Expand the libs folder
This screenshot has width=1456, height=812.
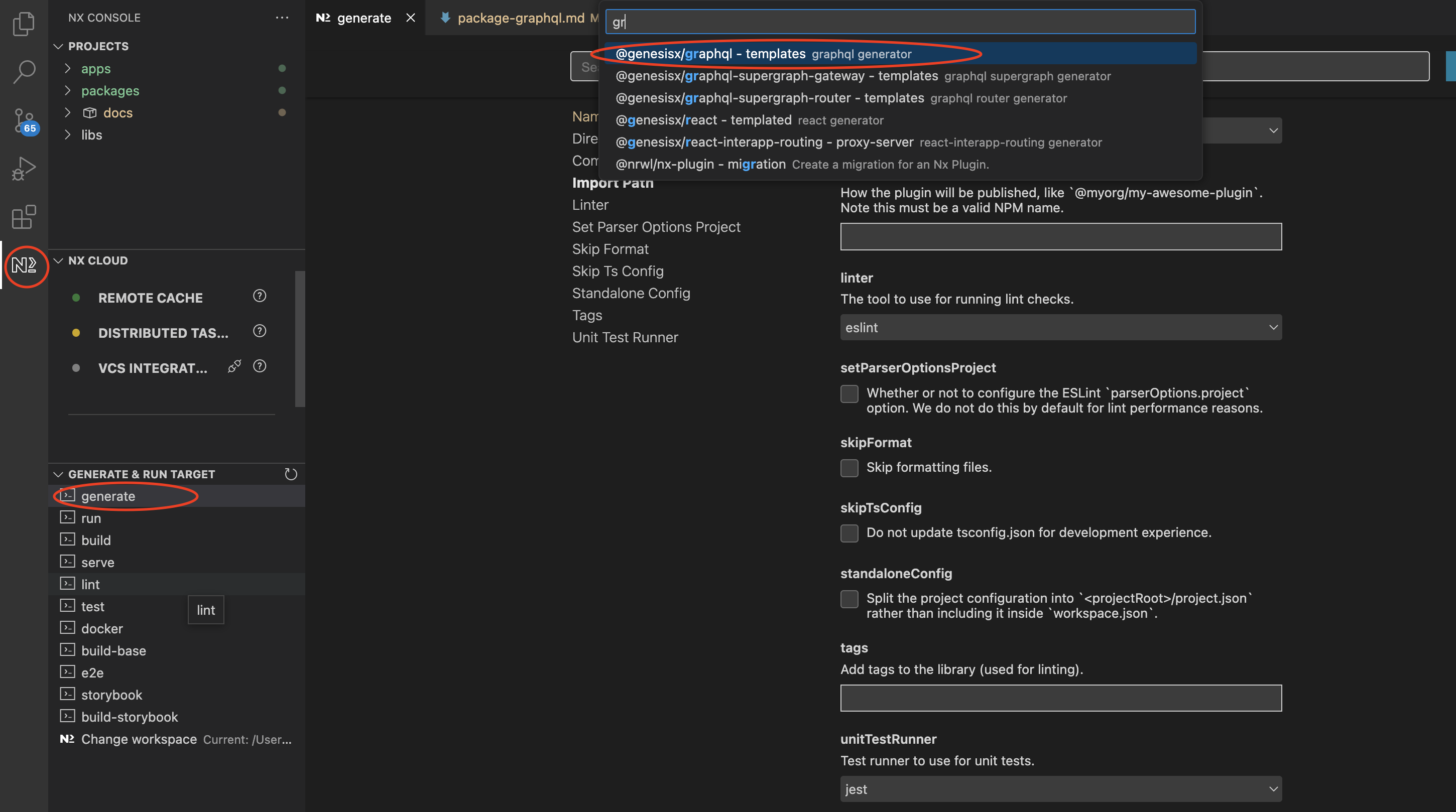[x=68, y=134]
